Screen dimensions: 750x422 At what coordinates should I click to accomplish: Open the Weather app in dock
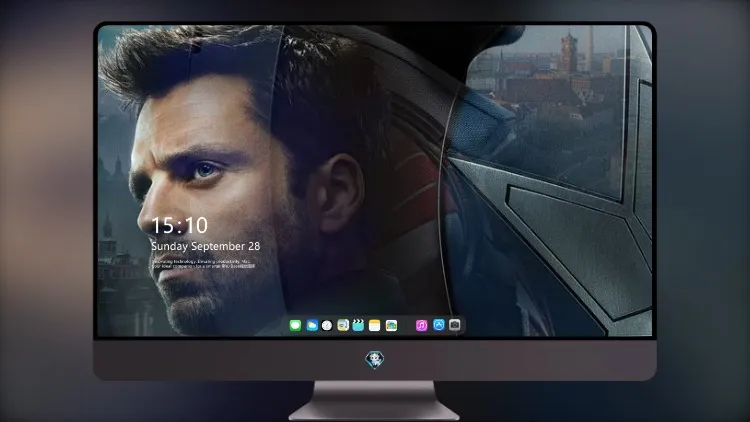click(x=311, y=325)
